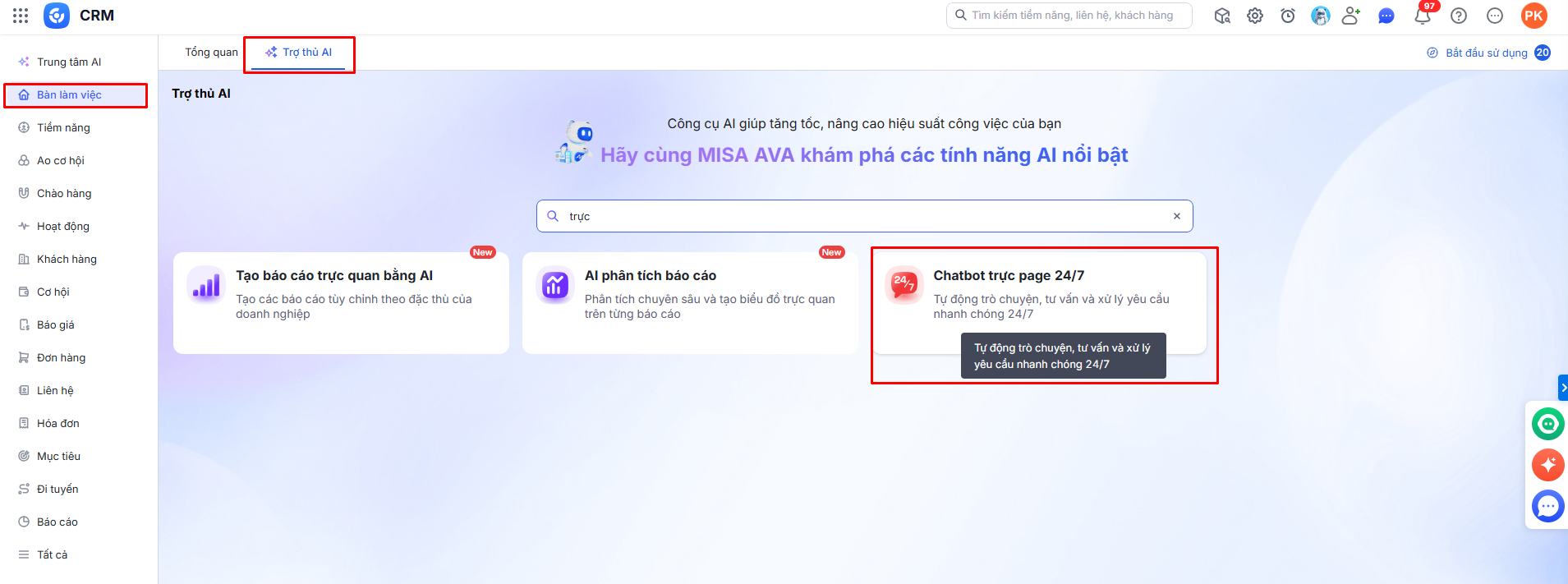Click the 20 badge next to Bắt đầu sử dụng
This screenshot has width=1568, height=584.
[x=1543, y=53]
